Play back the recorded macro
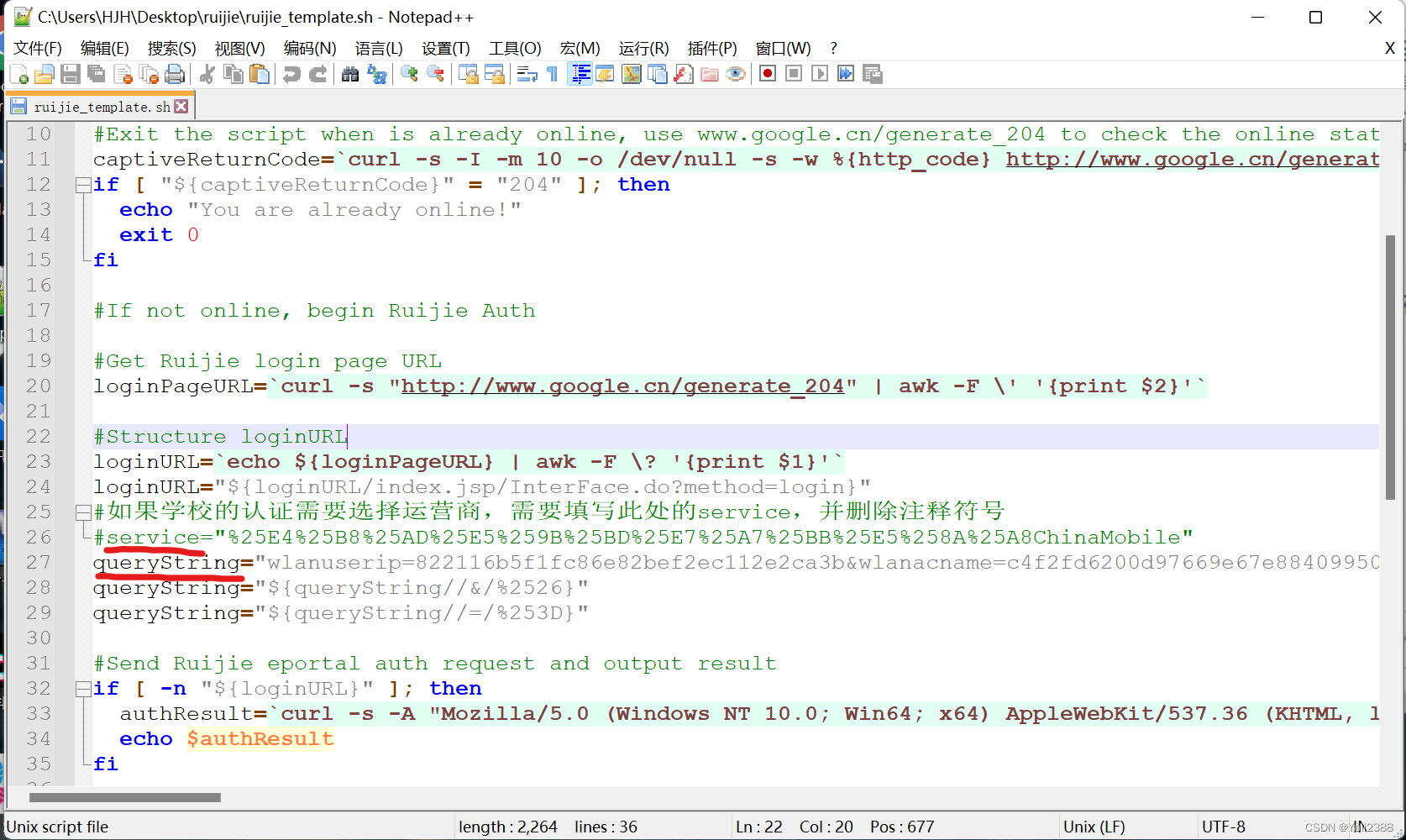1406x840 pixels. point(820,74)
